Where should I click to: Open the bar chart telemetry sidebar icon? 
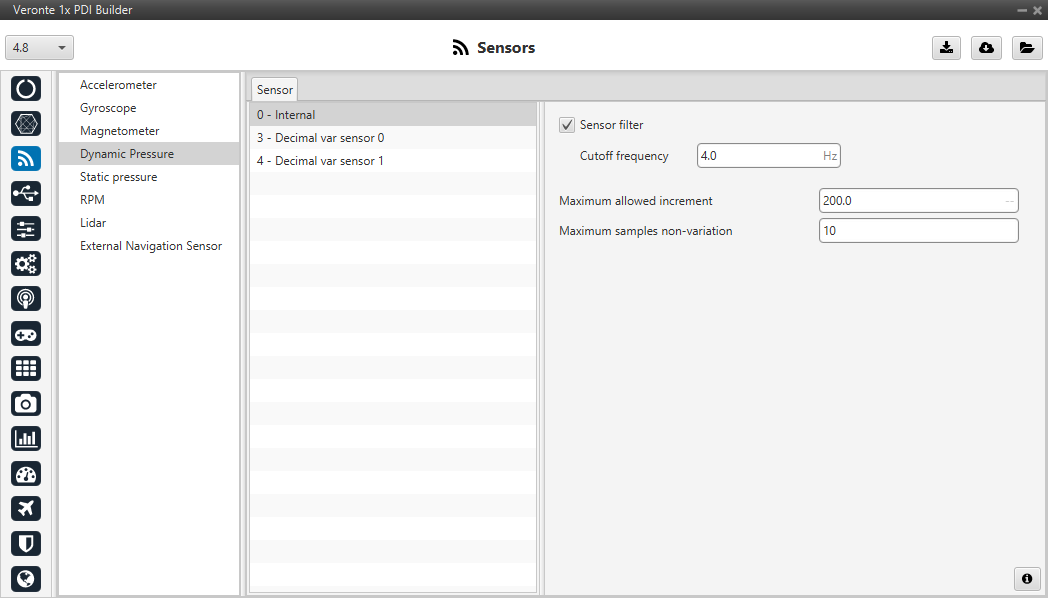pyautogui.click(x=26, y=438)
